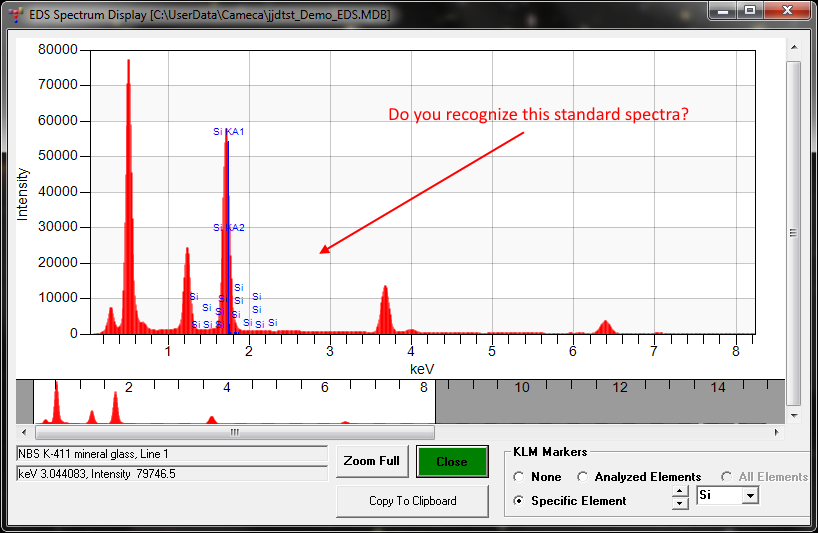Screen dimensions: 818x533
Task: Click the vertical scrollbar down arrow
Action: click(x=793, y=415)
